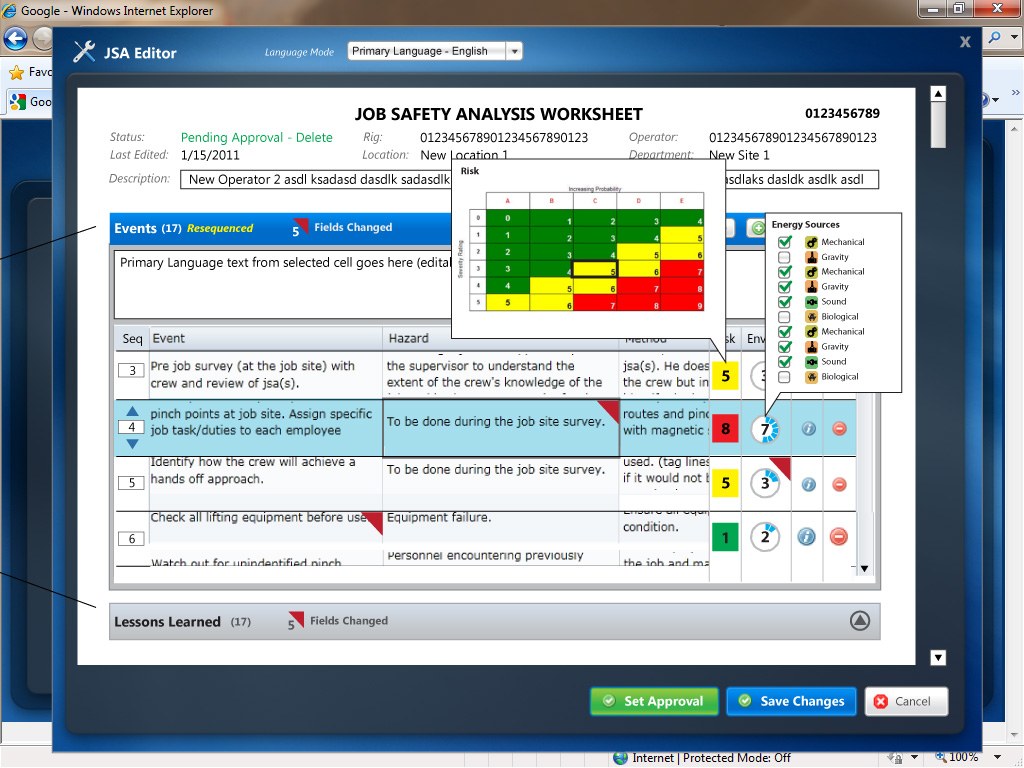Select red risk matrix cell 9

click(x=682, y=302)
